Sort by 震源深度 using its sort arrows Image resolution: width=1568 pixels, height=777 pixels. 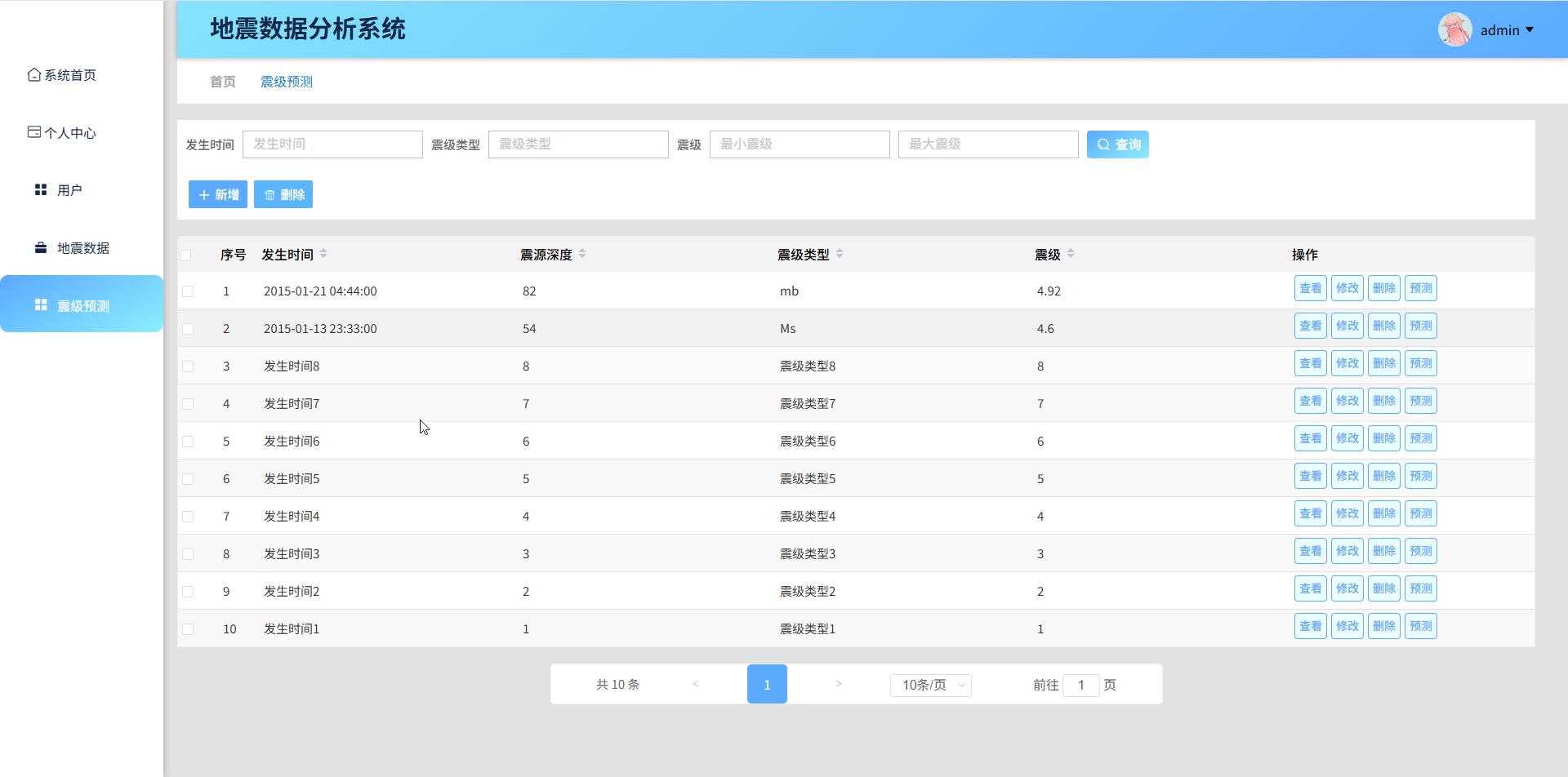[x=582, y=254]
